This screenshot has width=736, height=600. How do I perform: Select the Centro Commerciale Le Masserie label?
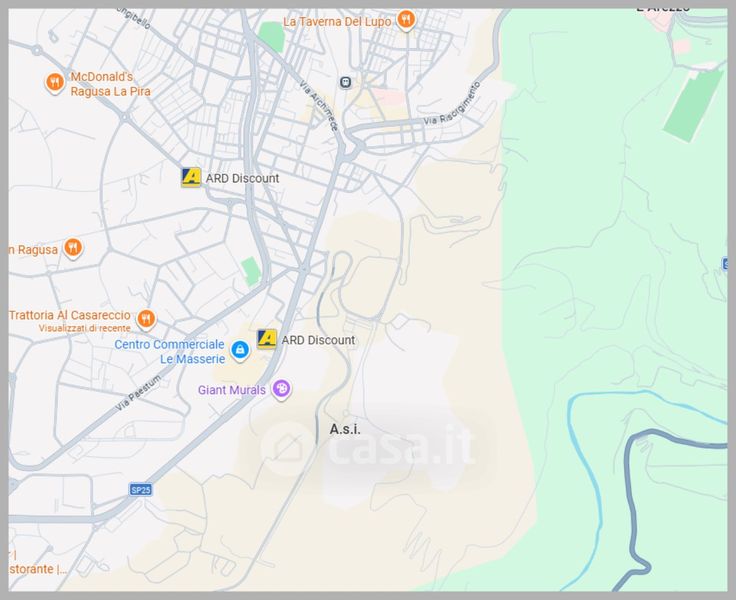pyautogui.click(x=169, y=351)
